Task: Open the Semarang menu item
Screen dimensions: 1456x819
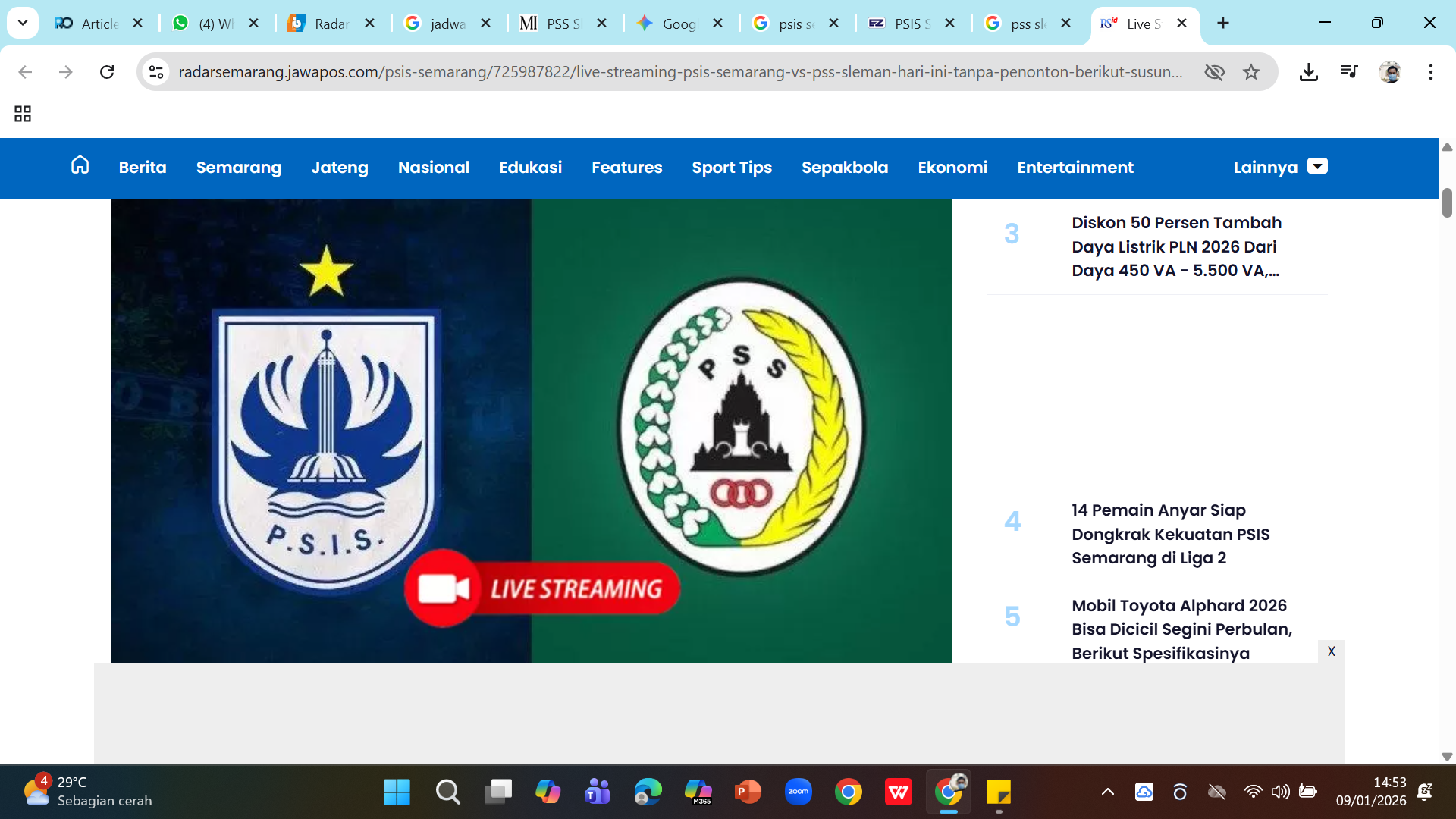Action: (x=239, y=168)
